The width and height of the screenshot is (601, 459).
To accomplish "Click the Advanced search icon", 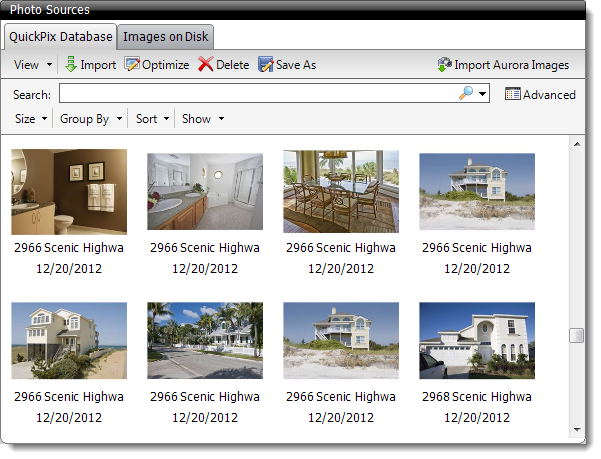I will [x=512, y=94].
